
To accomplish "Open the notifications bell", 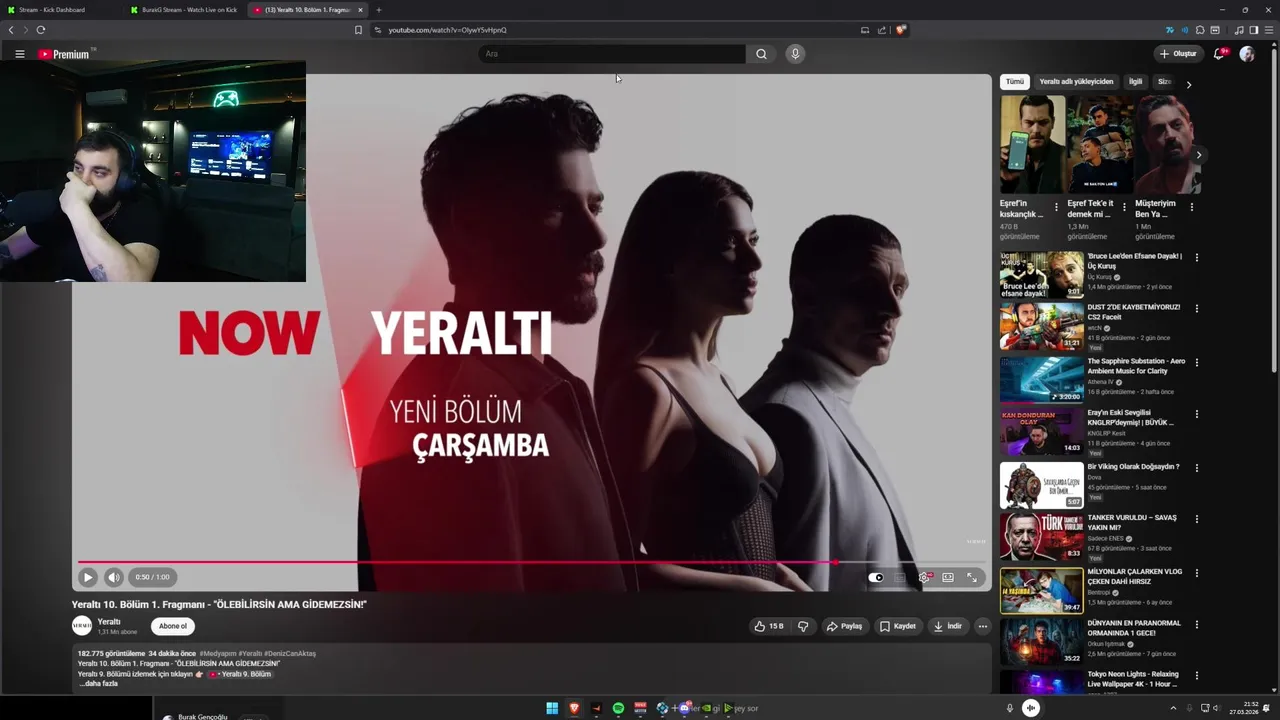I will click(x=1219, y=54).
